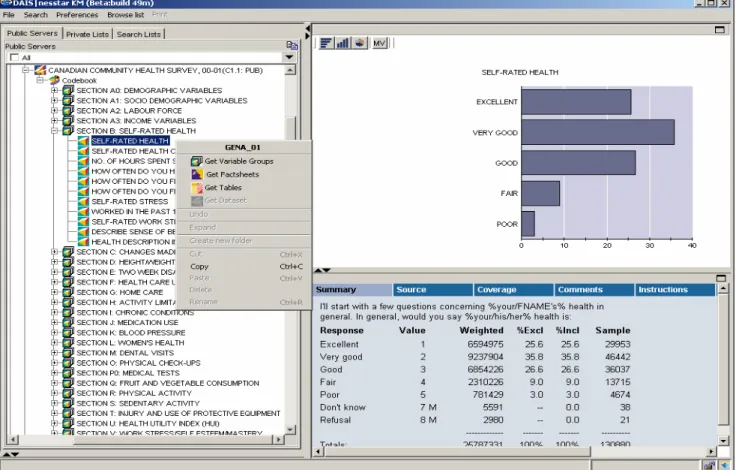This screenshot has height=470, width=736.
Task: Click SECTION K Blood Pressure group icon
Action: pos(68,332)
